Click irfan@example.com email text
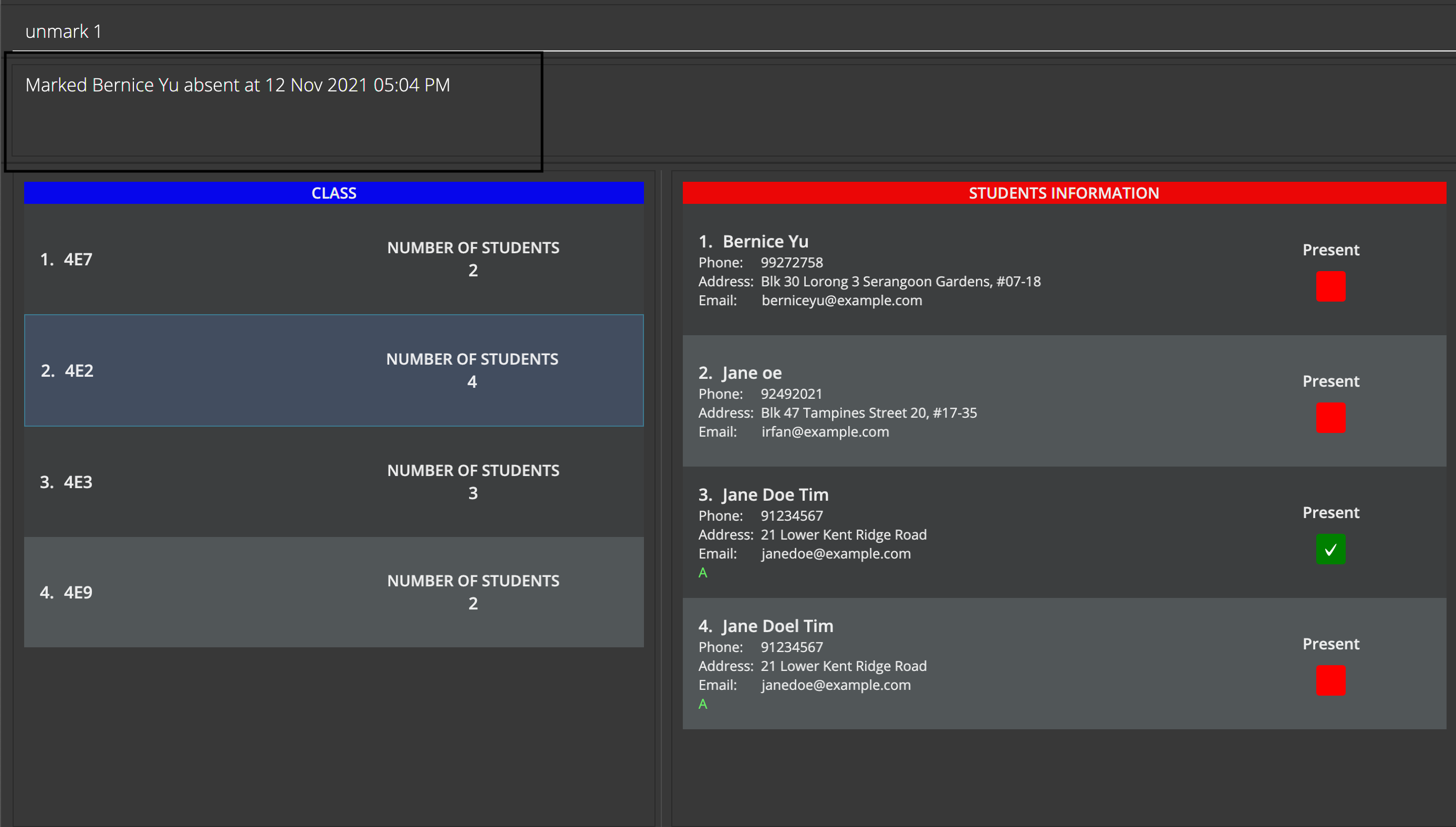Image resolution: width=1456 pixels, height=827 pixels. point(825,432)
